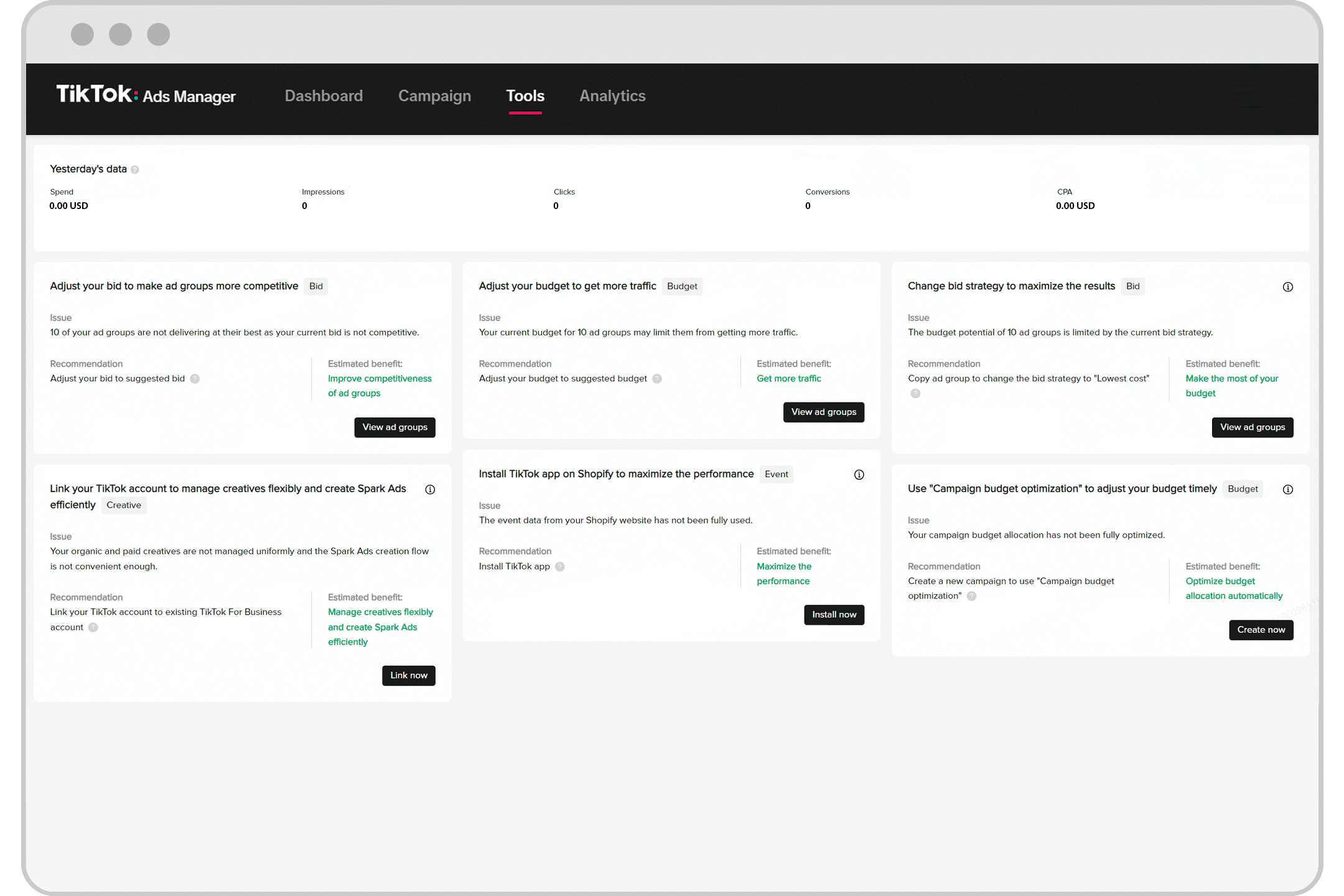
Task: Click the info icon on yesterday's data
Action: point(136,168)
